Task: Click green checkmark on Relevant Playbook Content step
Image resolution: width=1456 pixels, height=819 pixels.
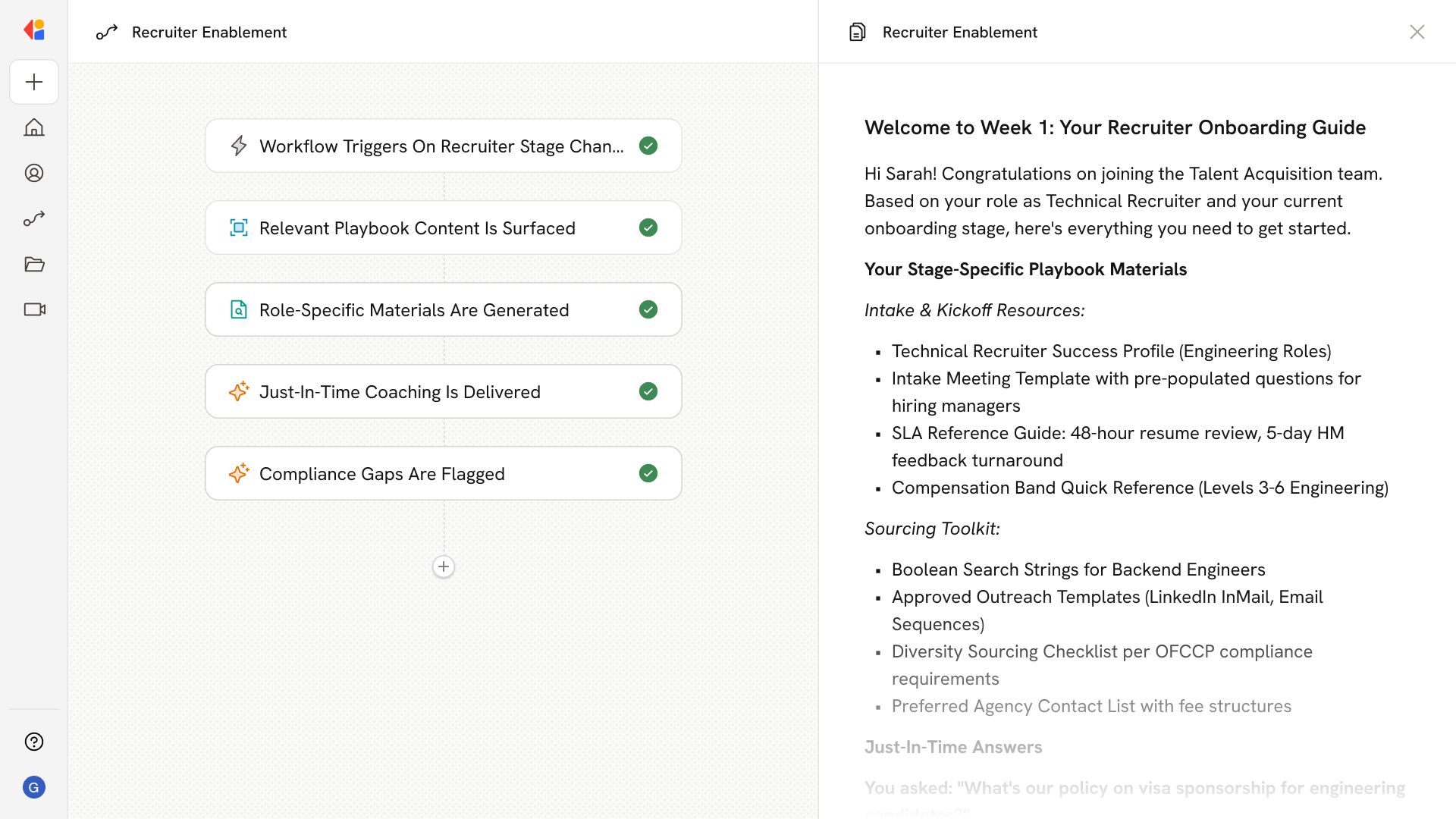Action: pos(648,227)
